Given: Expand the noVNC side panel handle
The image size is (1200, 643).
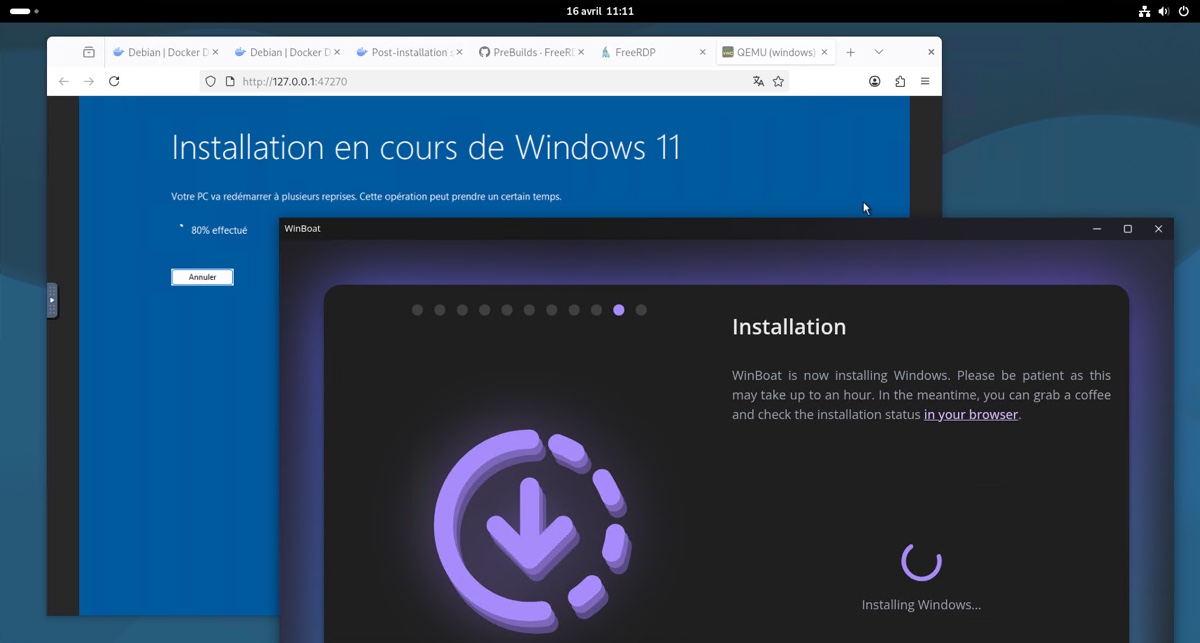Looking at the screenshot, I should click(52, 300).
